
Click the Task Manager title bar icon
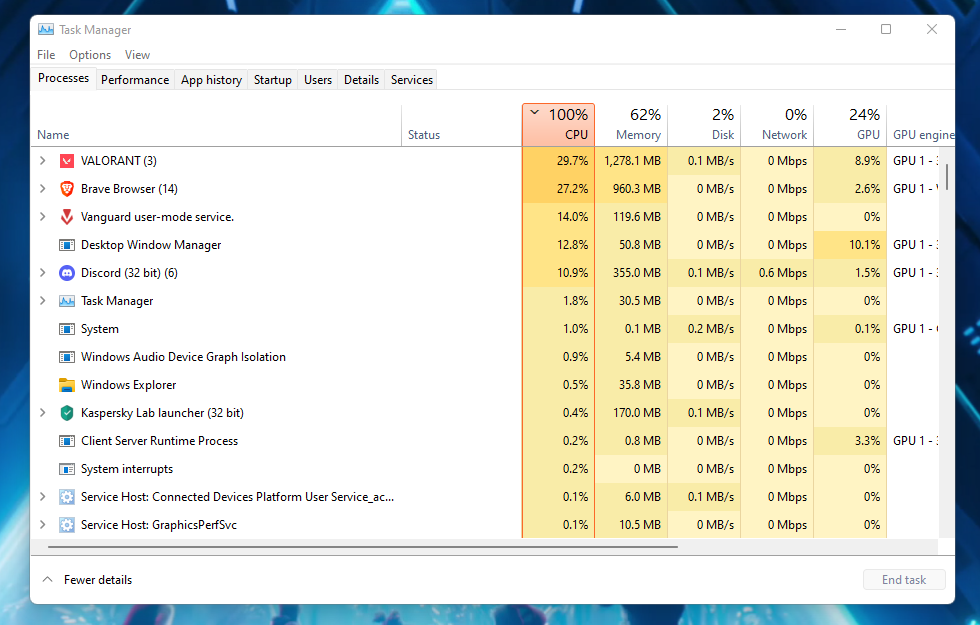coord(46,29)
